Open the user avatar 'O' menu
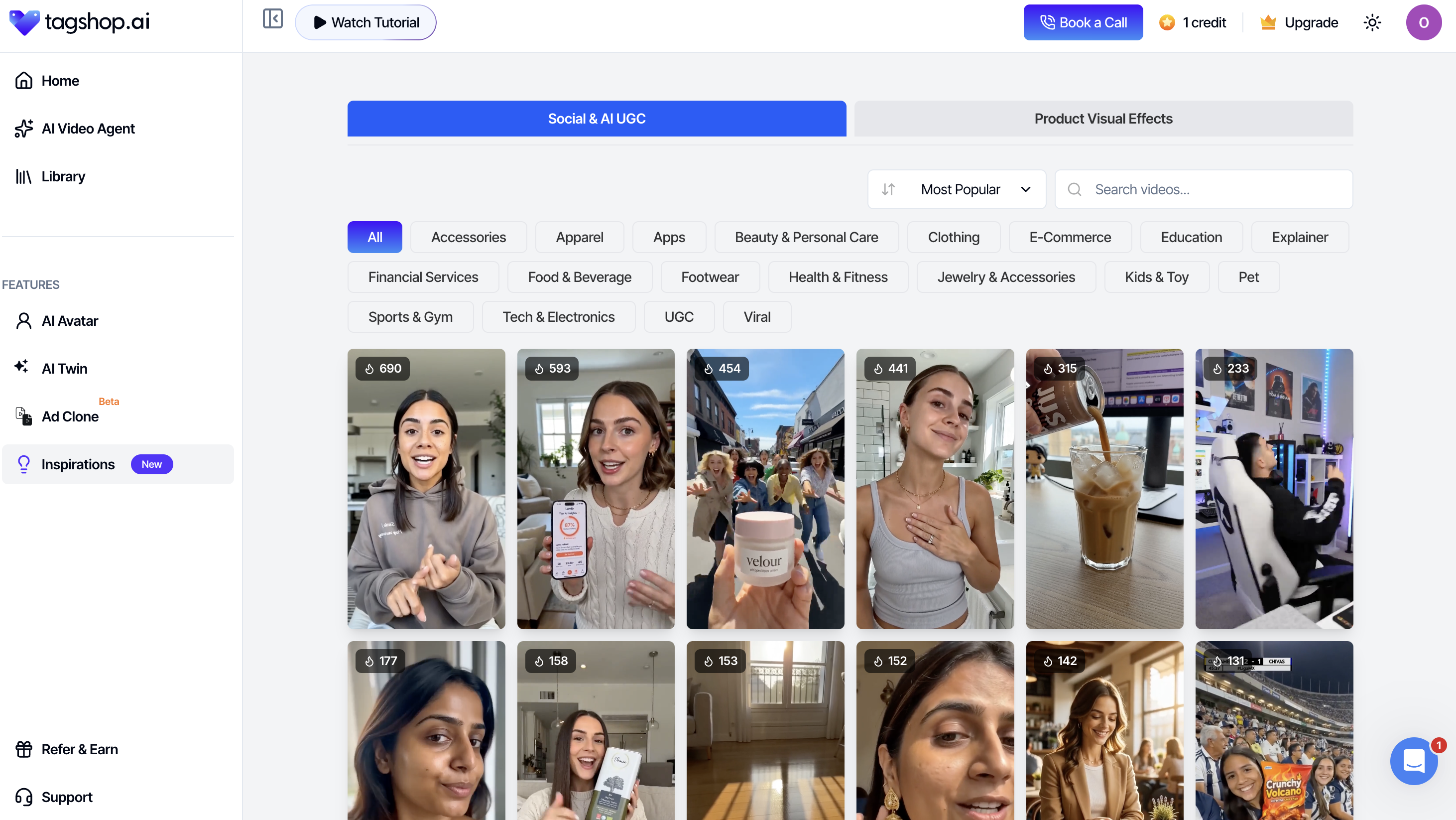This screenshot has height=820, width=1456. [x=1423, y=22]
